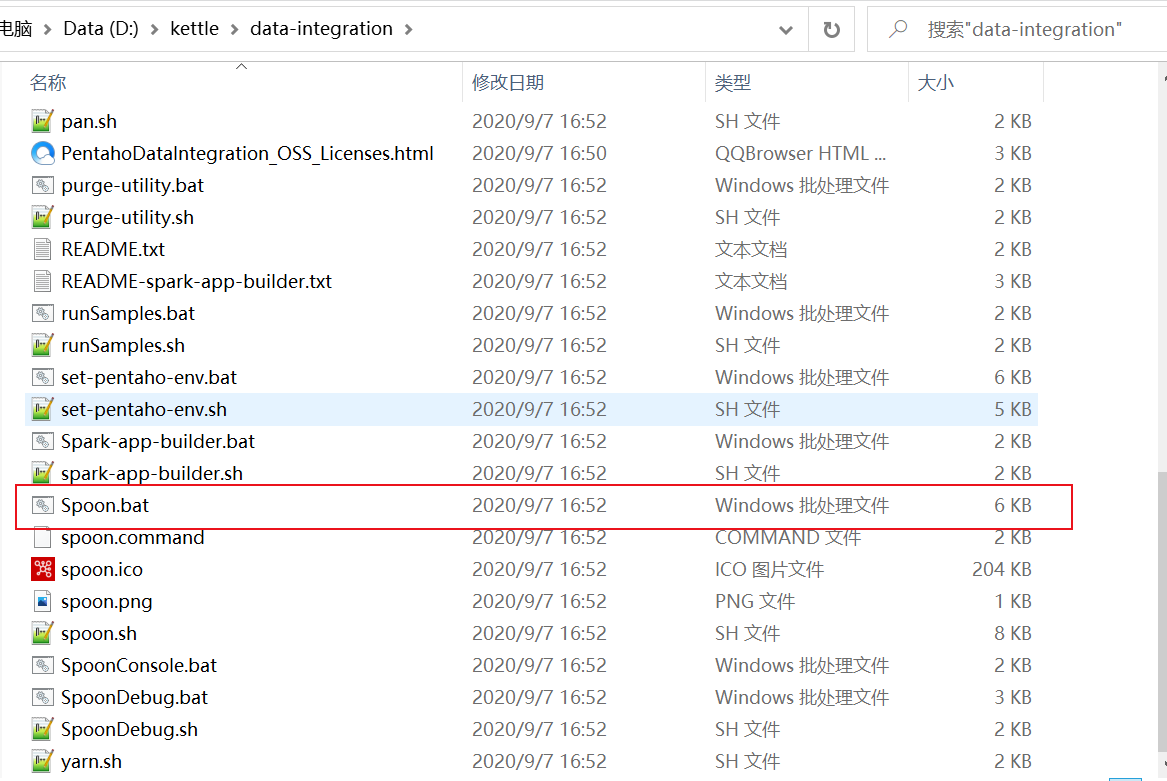Viewport: 1167px width, 781px height.
Task: Select spoon.png file name
Action: tap(106, 601)
